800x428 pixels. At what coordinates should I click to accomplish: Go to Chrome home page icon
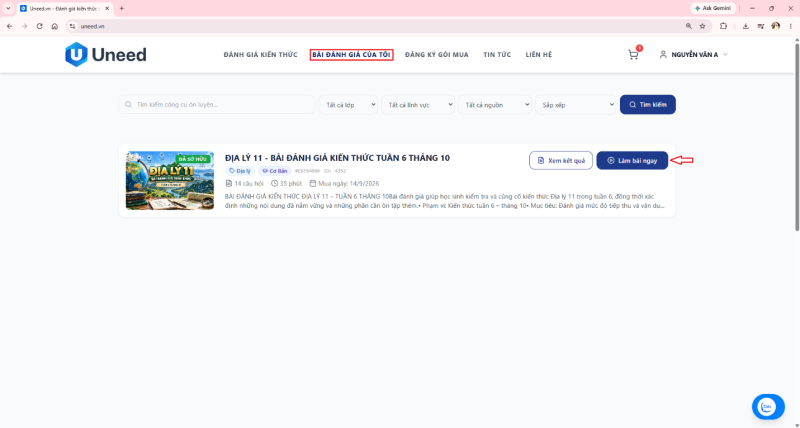click(x=55, y=26)
